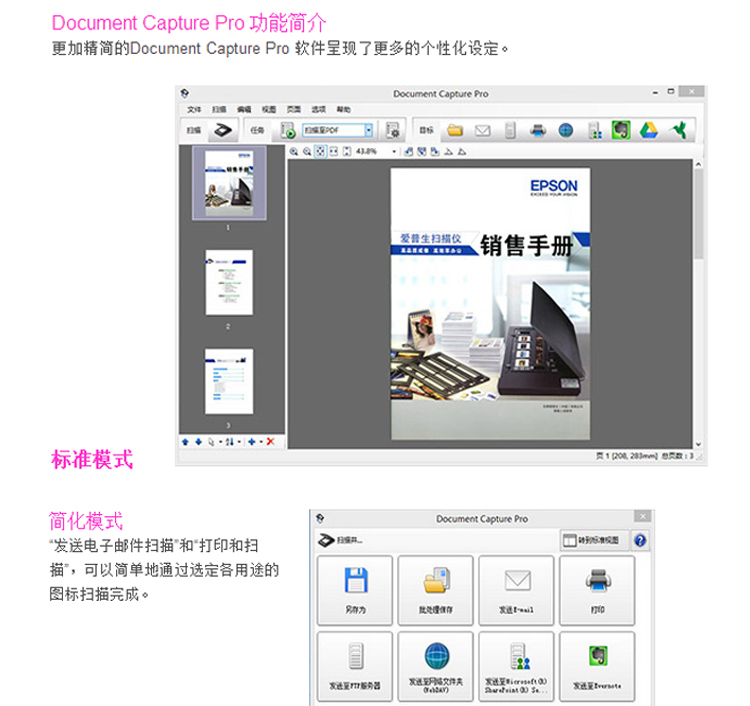Expand the arrow next to the sort pages icon
This screenshot has height=706, width=750.
(x=239, y=442)
